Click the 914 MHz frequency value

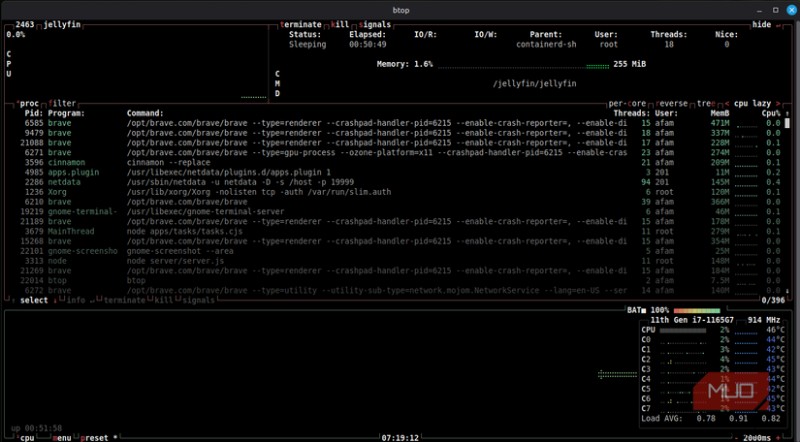pos(764,320)
